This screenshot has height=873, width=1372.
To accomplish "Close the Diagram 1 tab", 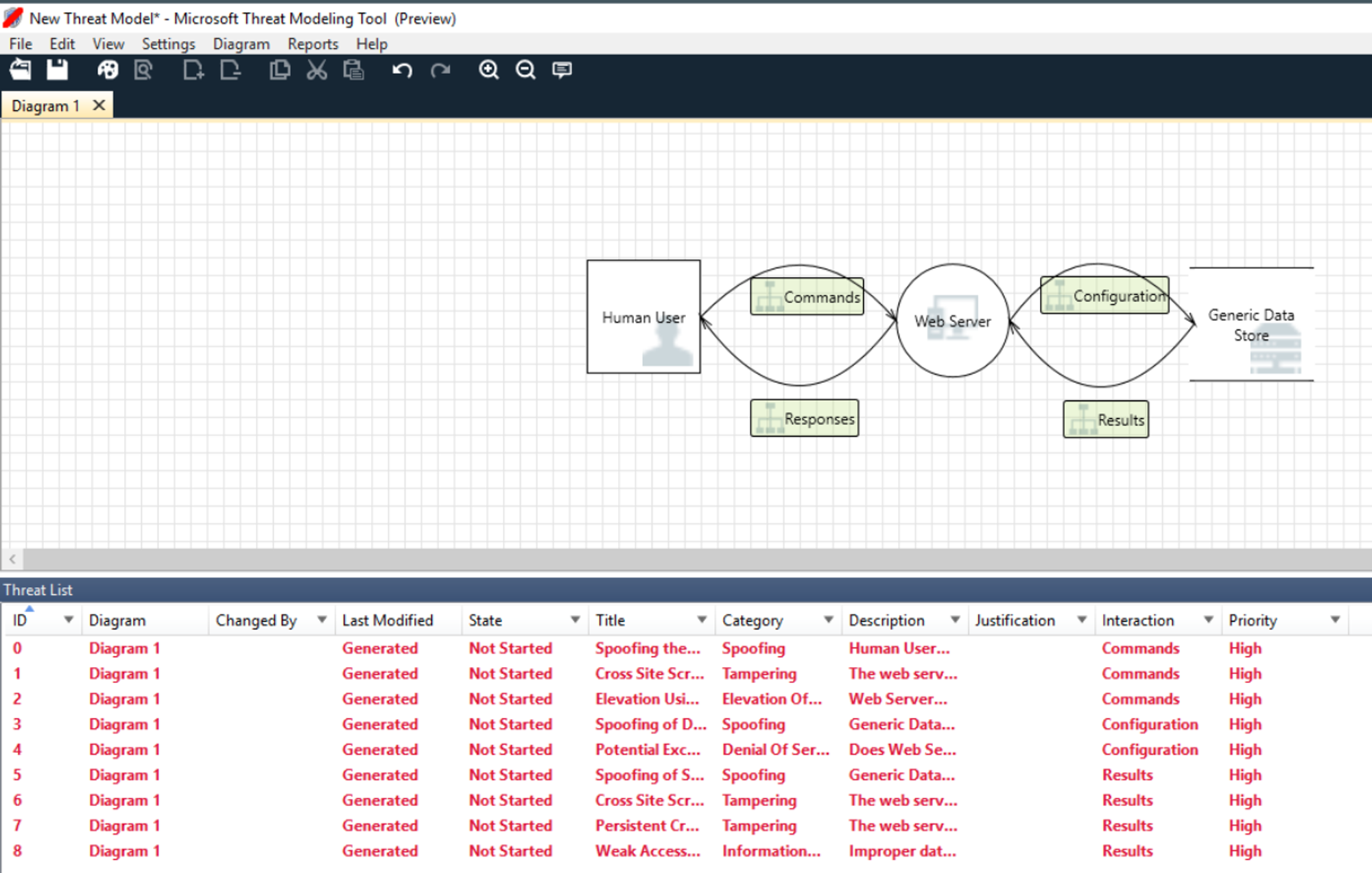I will [x=99, y=106].
